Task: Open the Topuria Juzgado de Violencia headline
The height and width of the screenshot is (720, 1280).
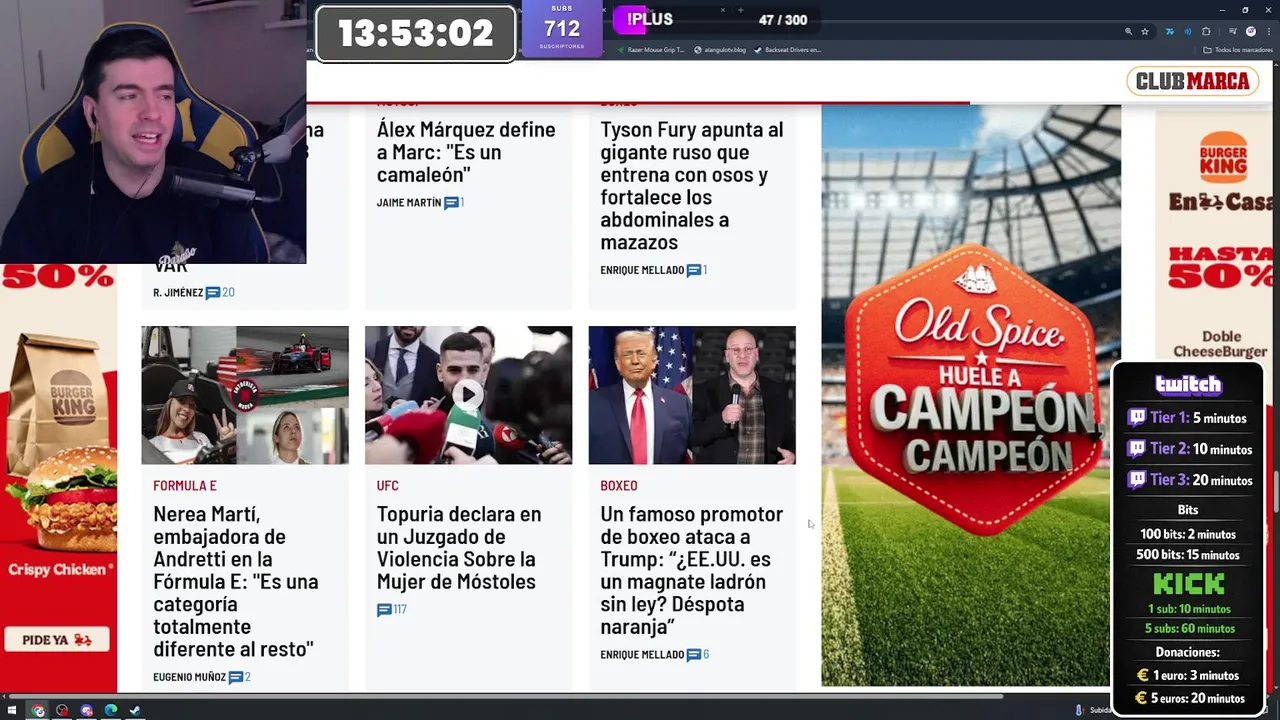Action: click(x=459, y=547)
